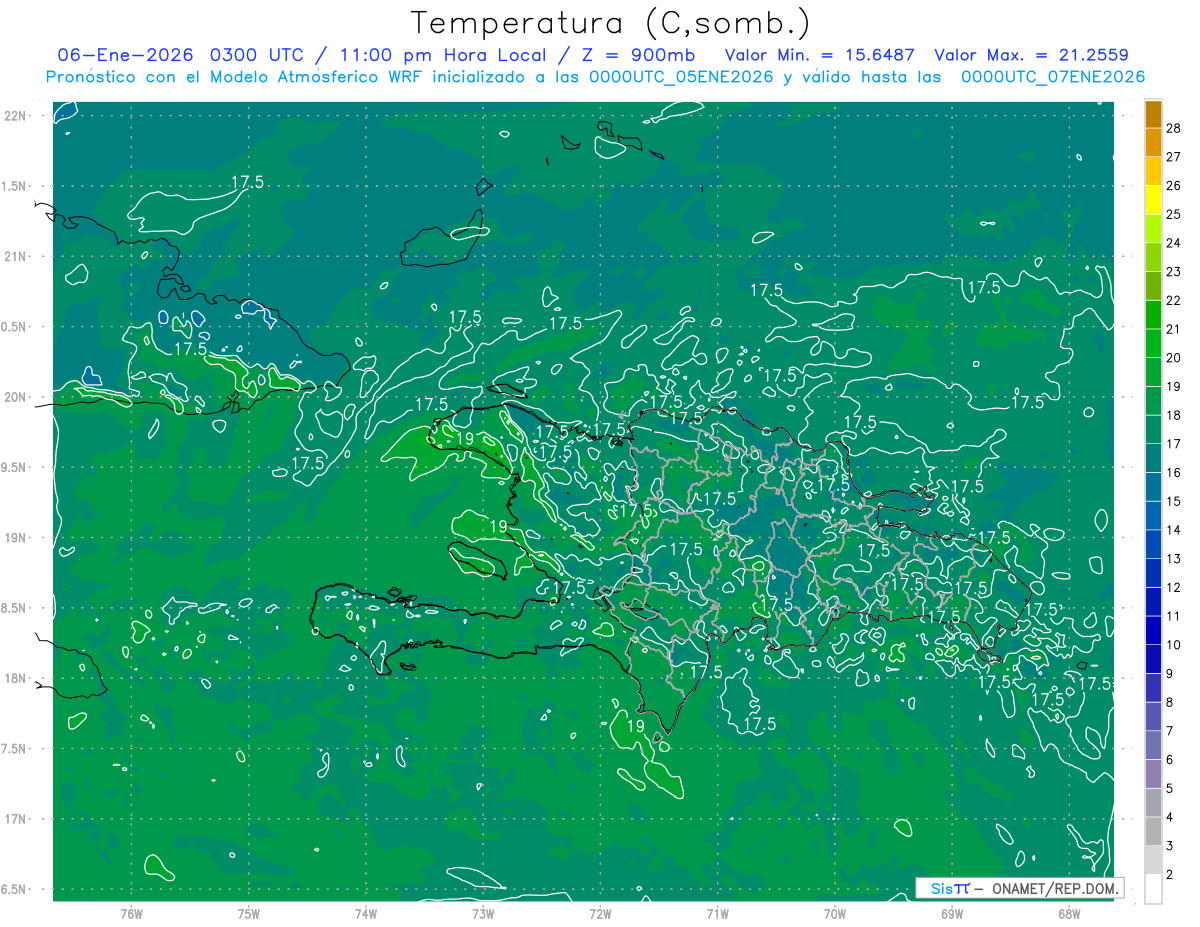The image size is (1200, 927).
Task: Click the '24' label on the color scale
Action: pos(1174,243)
